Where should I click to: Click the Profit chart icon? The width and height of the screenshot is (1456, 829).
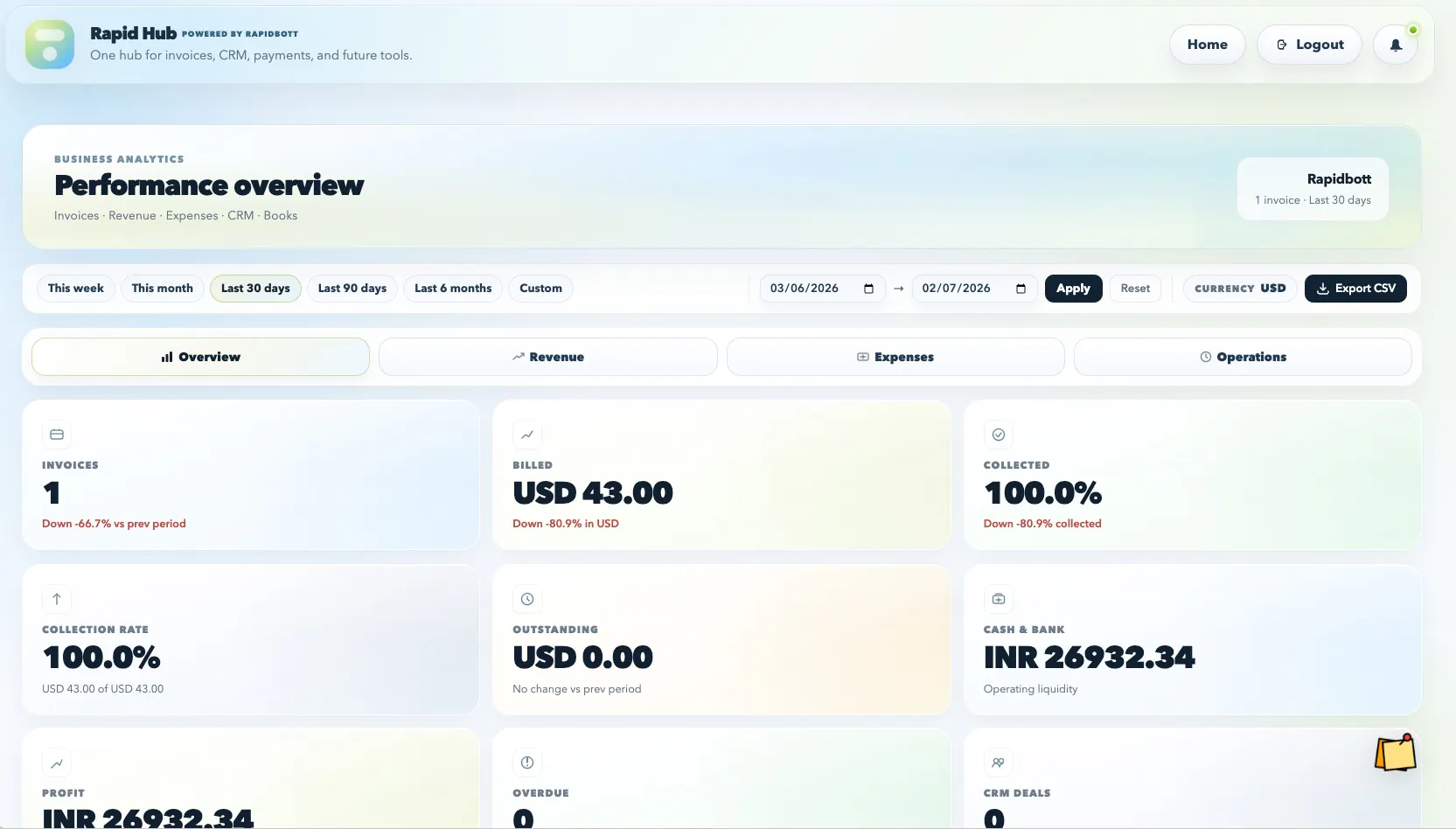[x=57, y=763]
